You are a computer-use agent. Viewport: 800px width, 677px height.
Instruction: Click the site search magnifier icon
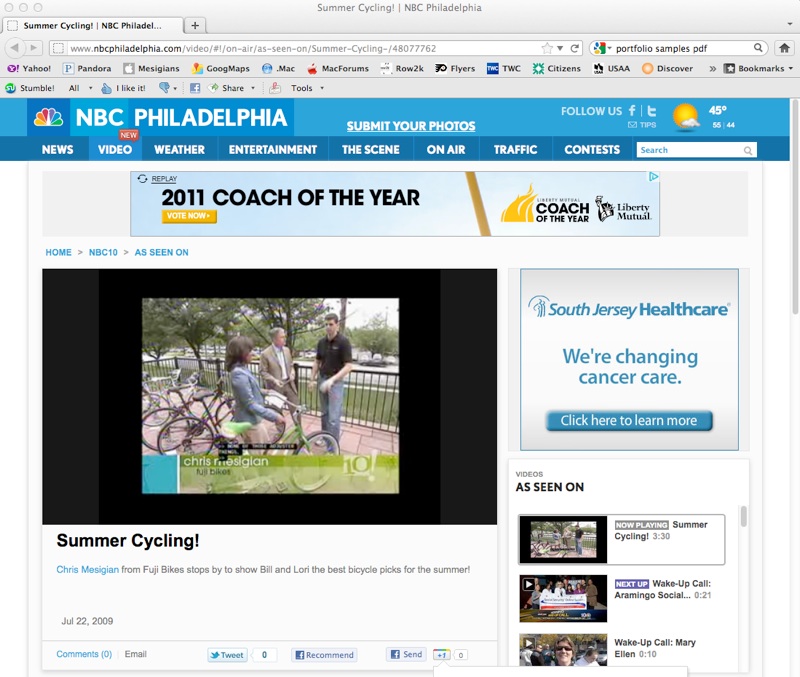click(748, 150)
